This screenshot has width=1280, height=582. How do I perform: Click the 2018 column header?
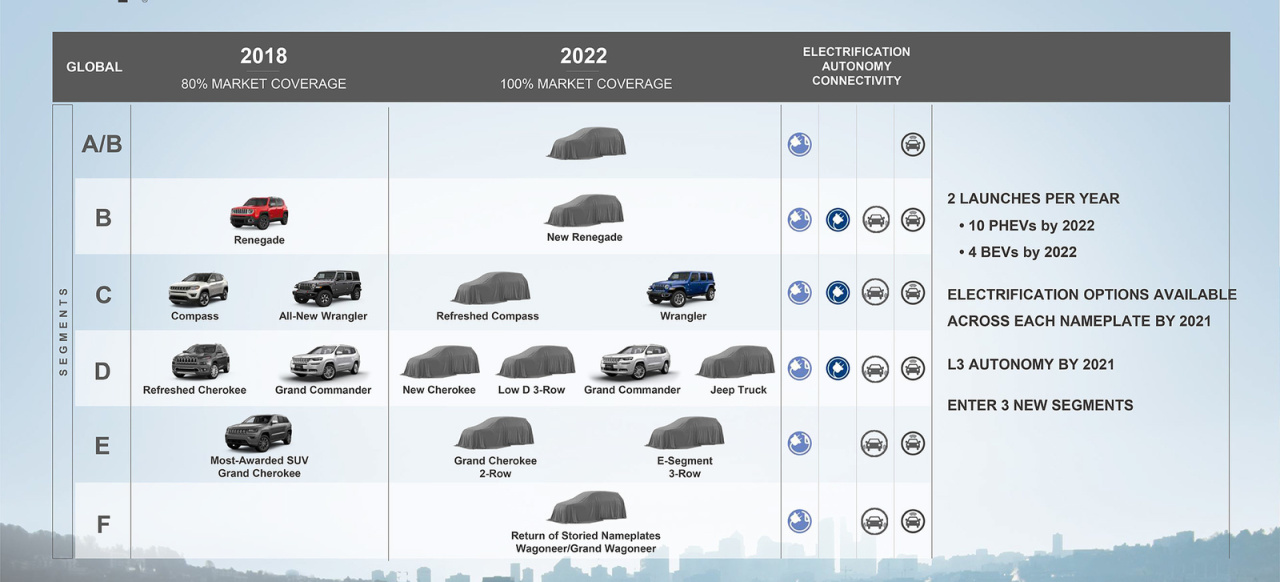pyautogui.click(x=263, y=57)
